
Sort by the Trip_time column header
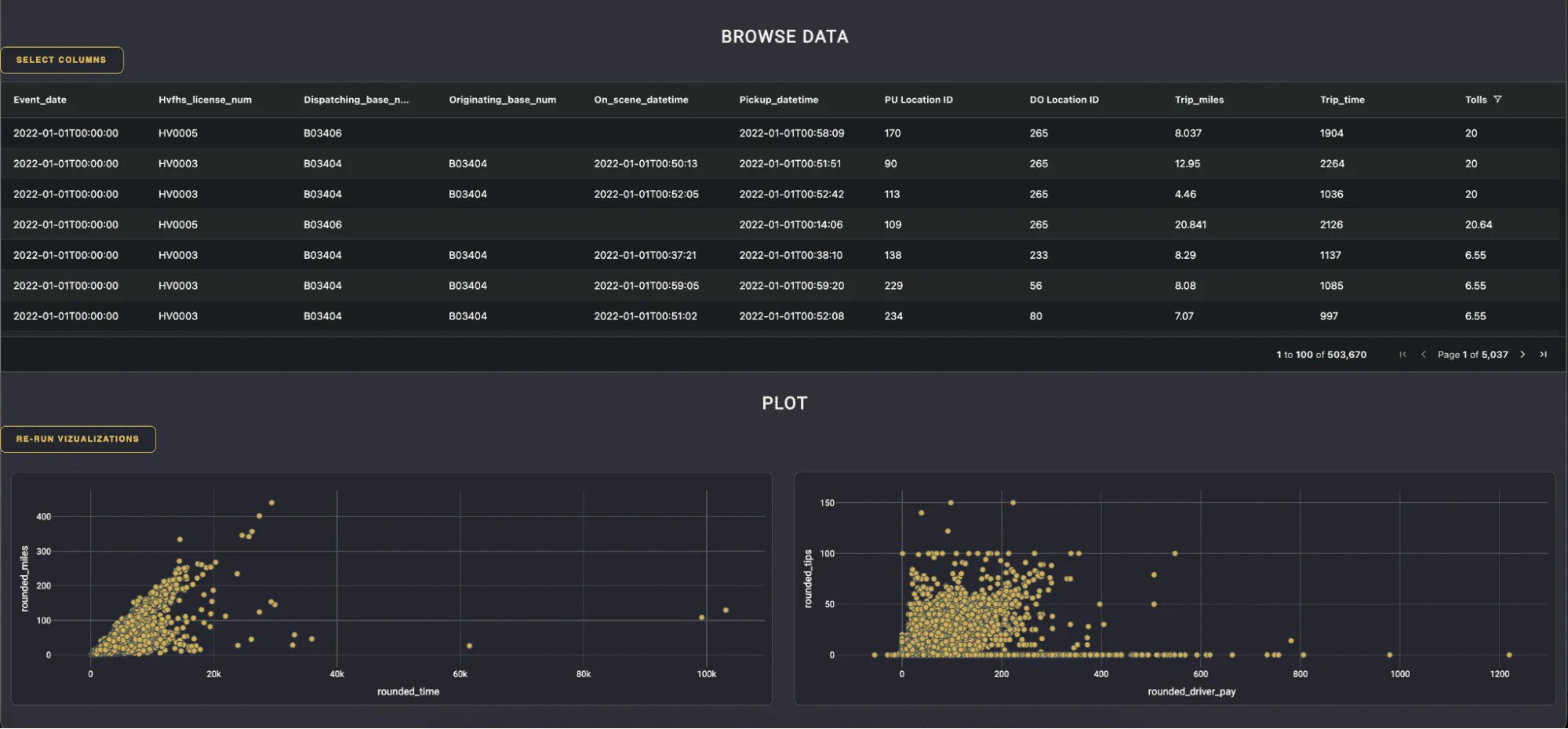pos(1342,100)
